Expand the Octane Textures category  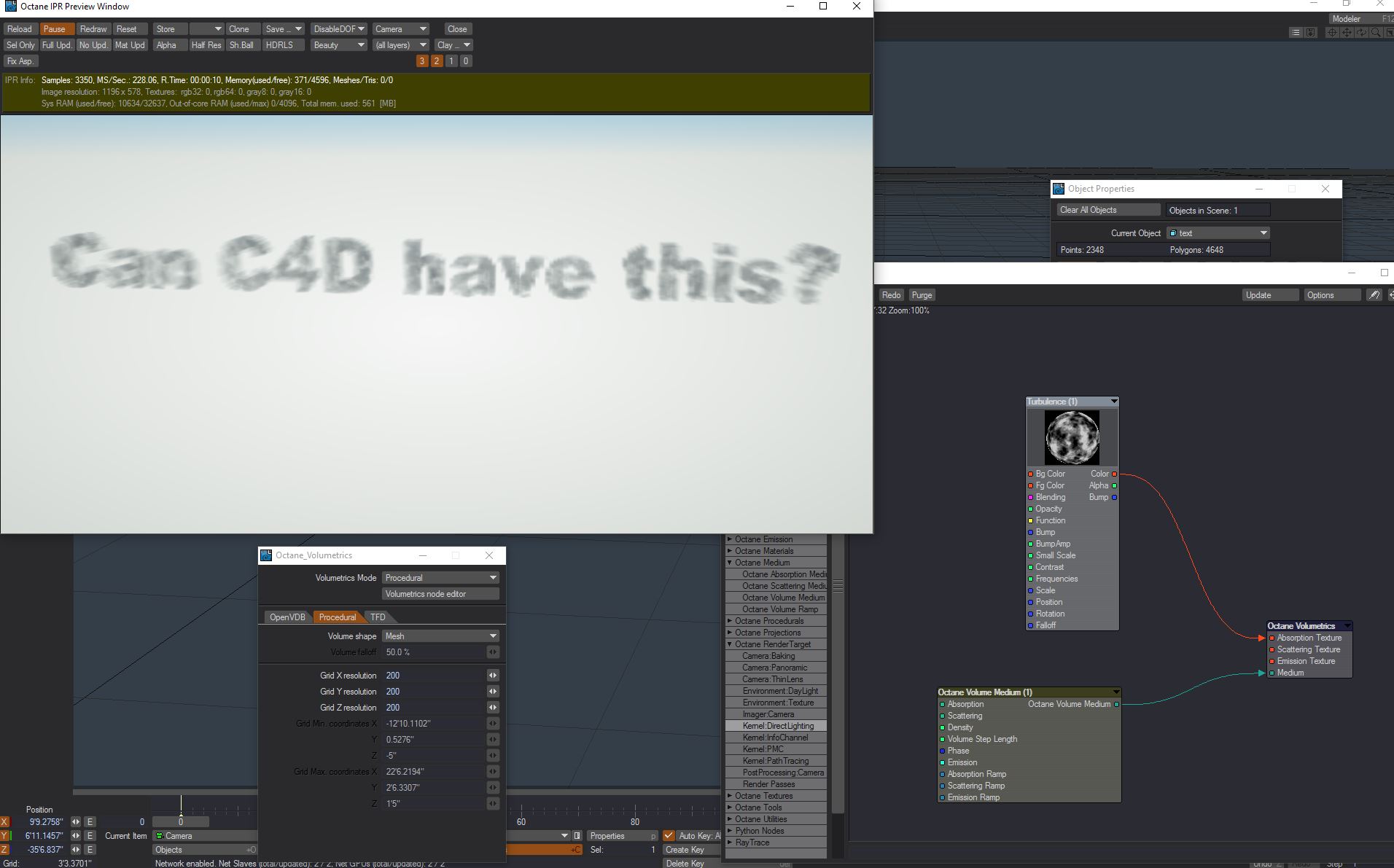tap(730, 796)
